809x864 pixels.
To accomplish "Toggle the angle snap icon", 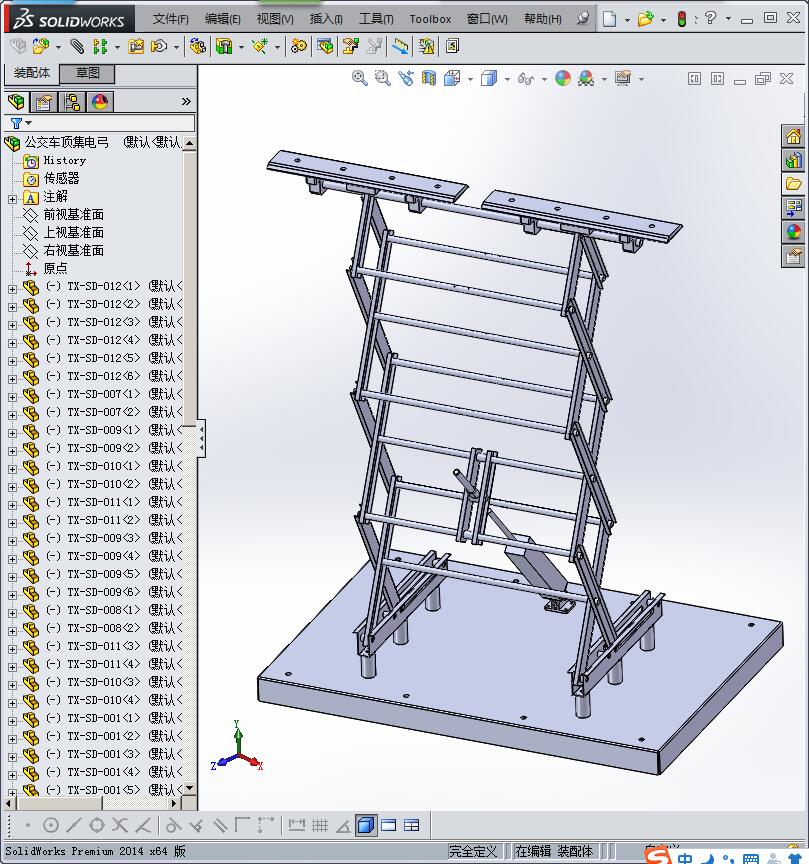I will point(343,825).
